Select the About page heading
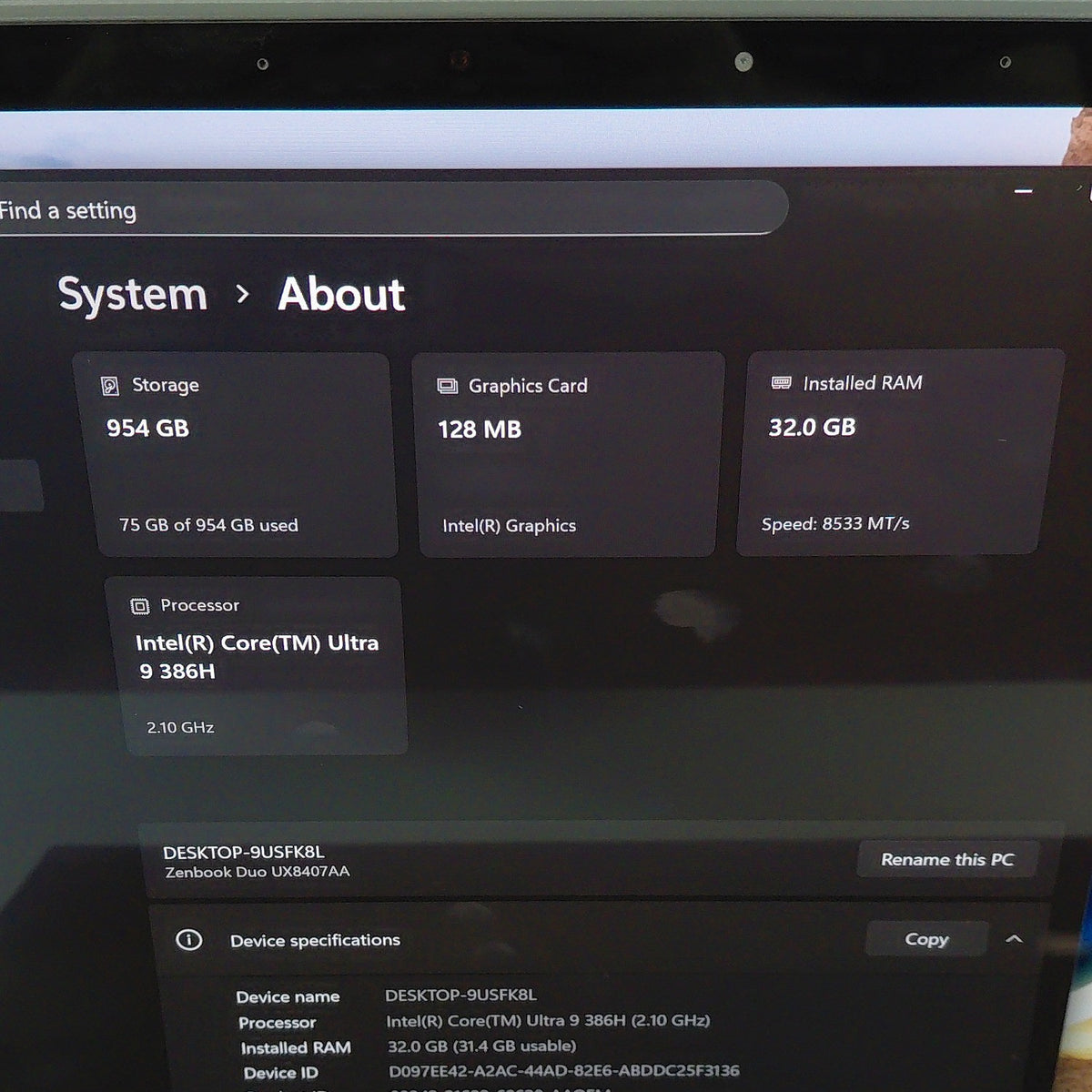This screenshot has width=1092, height=1092. coord(341,294)
